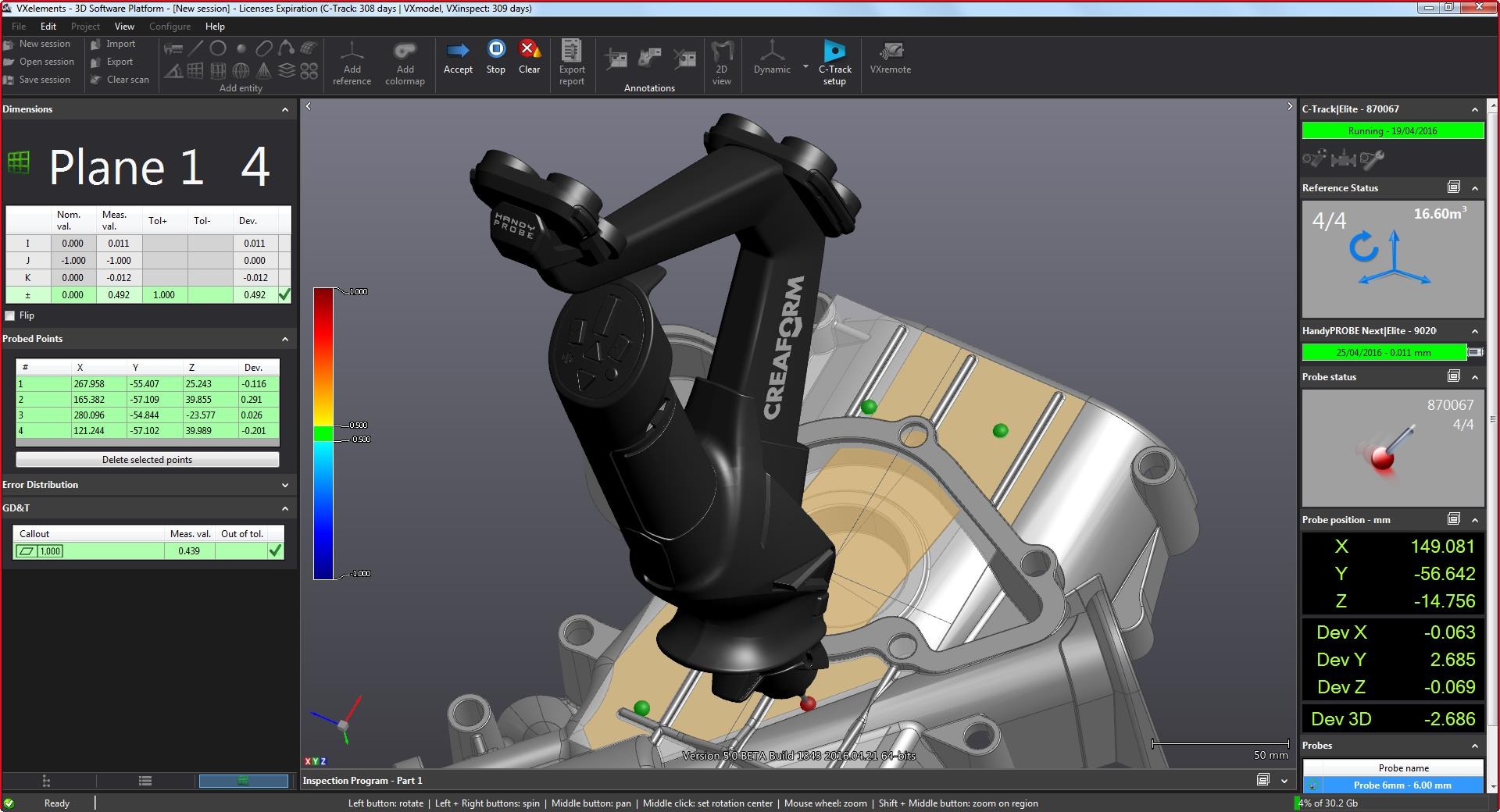
Task: Expand the Error Distribution panel
Action: 285,485
